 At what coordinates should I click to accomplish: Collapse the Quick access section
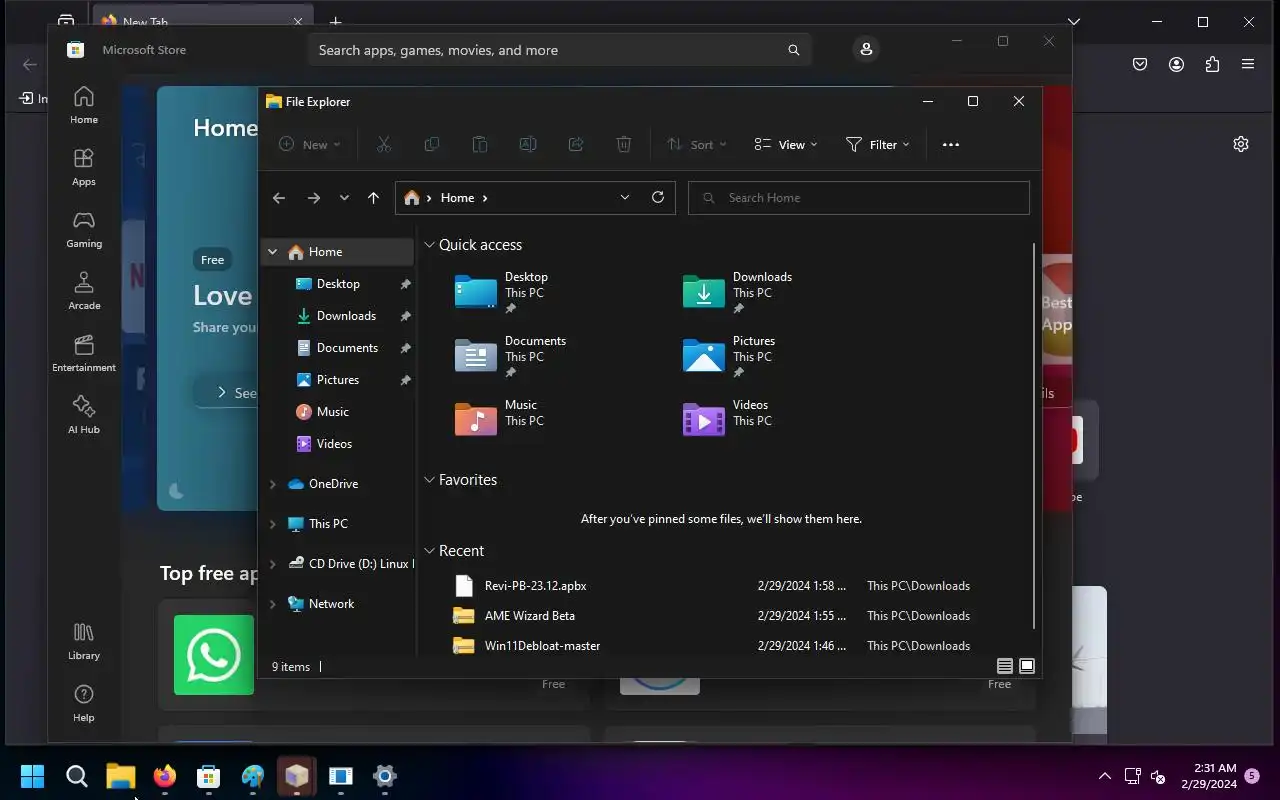click(x=429, y=244)
